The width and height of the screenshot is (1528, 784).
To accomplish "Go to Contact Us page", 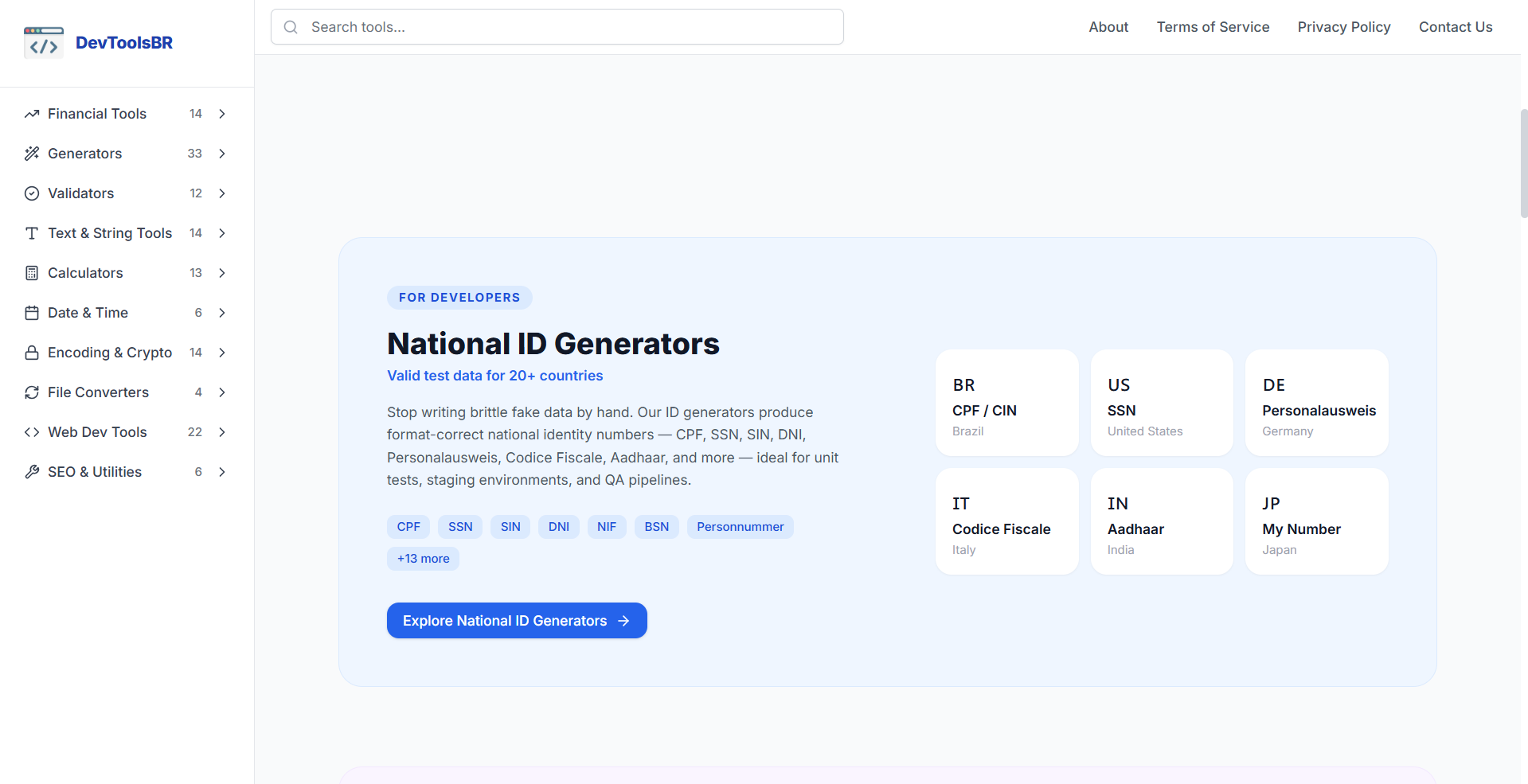I will (1456, 27).
